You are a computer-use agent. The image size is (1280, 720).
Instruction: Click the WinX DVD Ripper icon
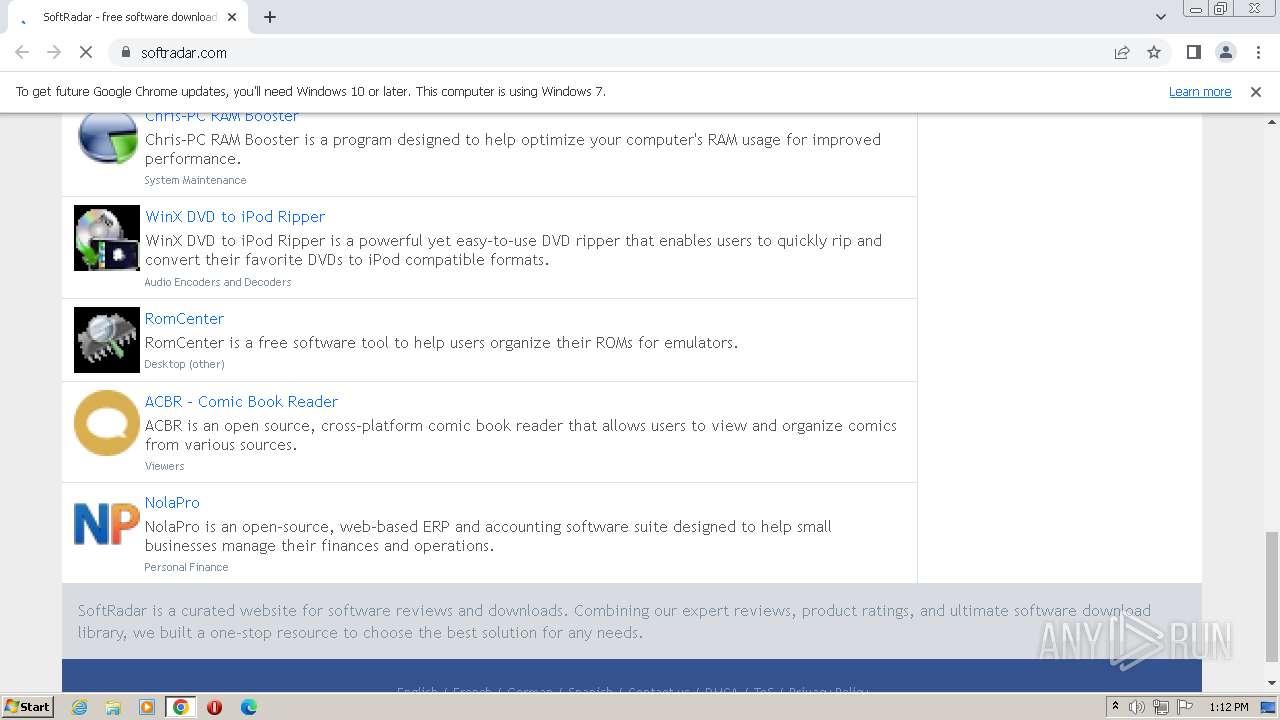[107, 238]
